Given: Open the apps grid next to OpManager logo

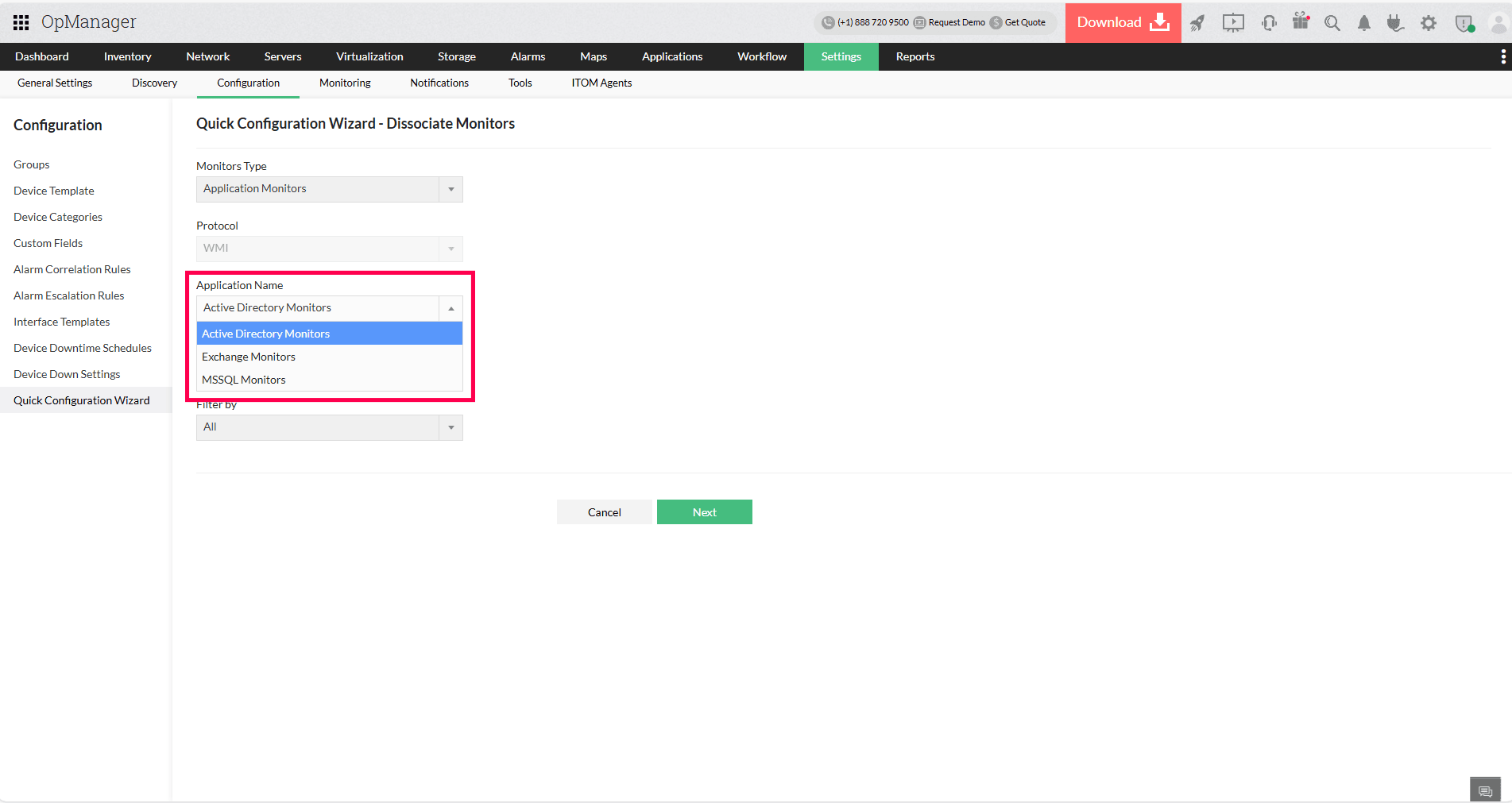Looking at the screenshot, I should 21,21.
